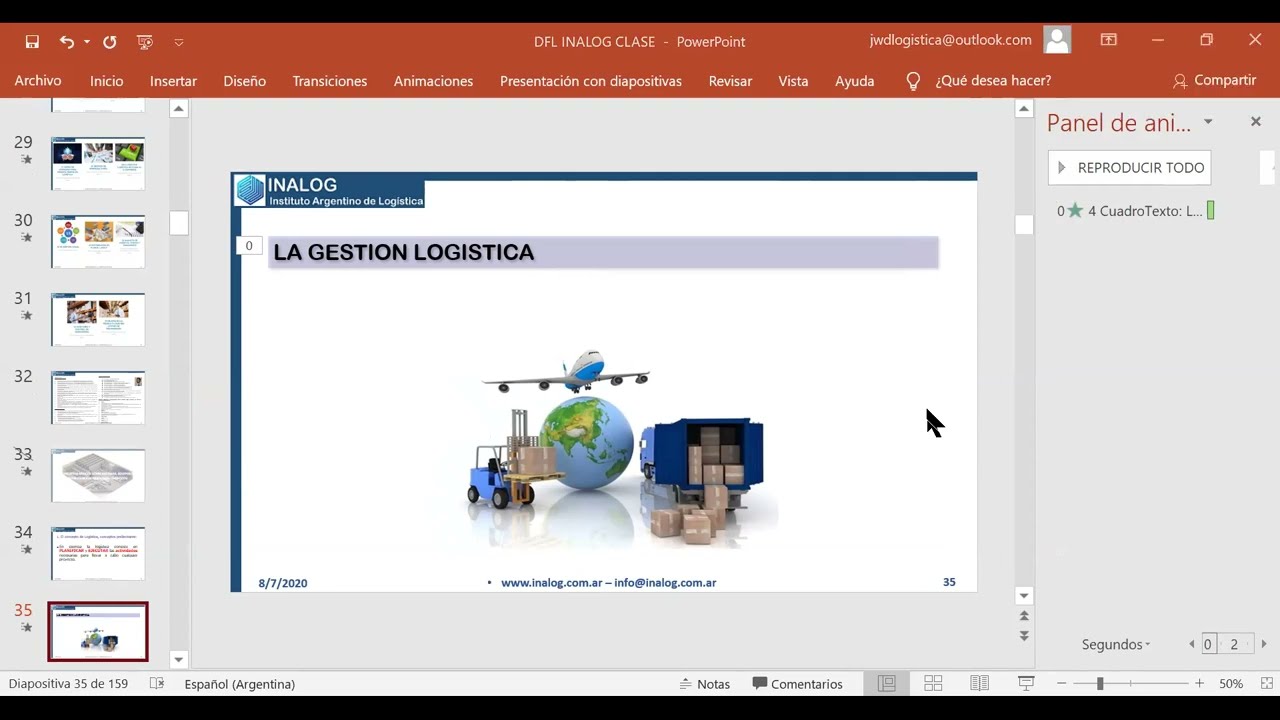Open the Diseño tab

click(245, 81)
